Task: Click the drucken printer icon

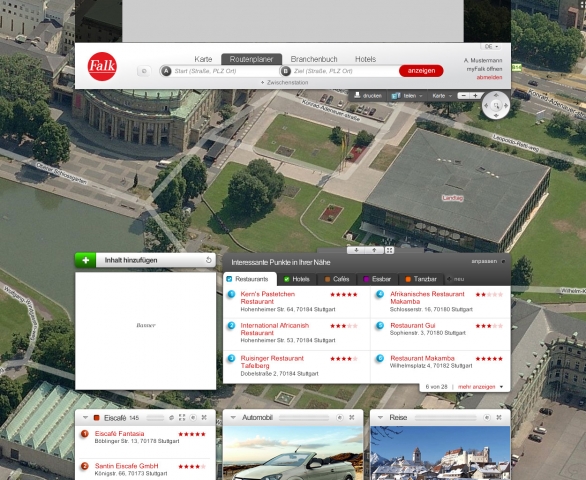Action: click(357, 95)
